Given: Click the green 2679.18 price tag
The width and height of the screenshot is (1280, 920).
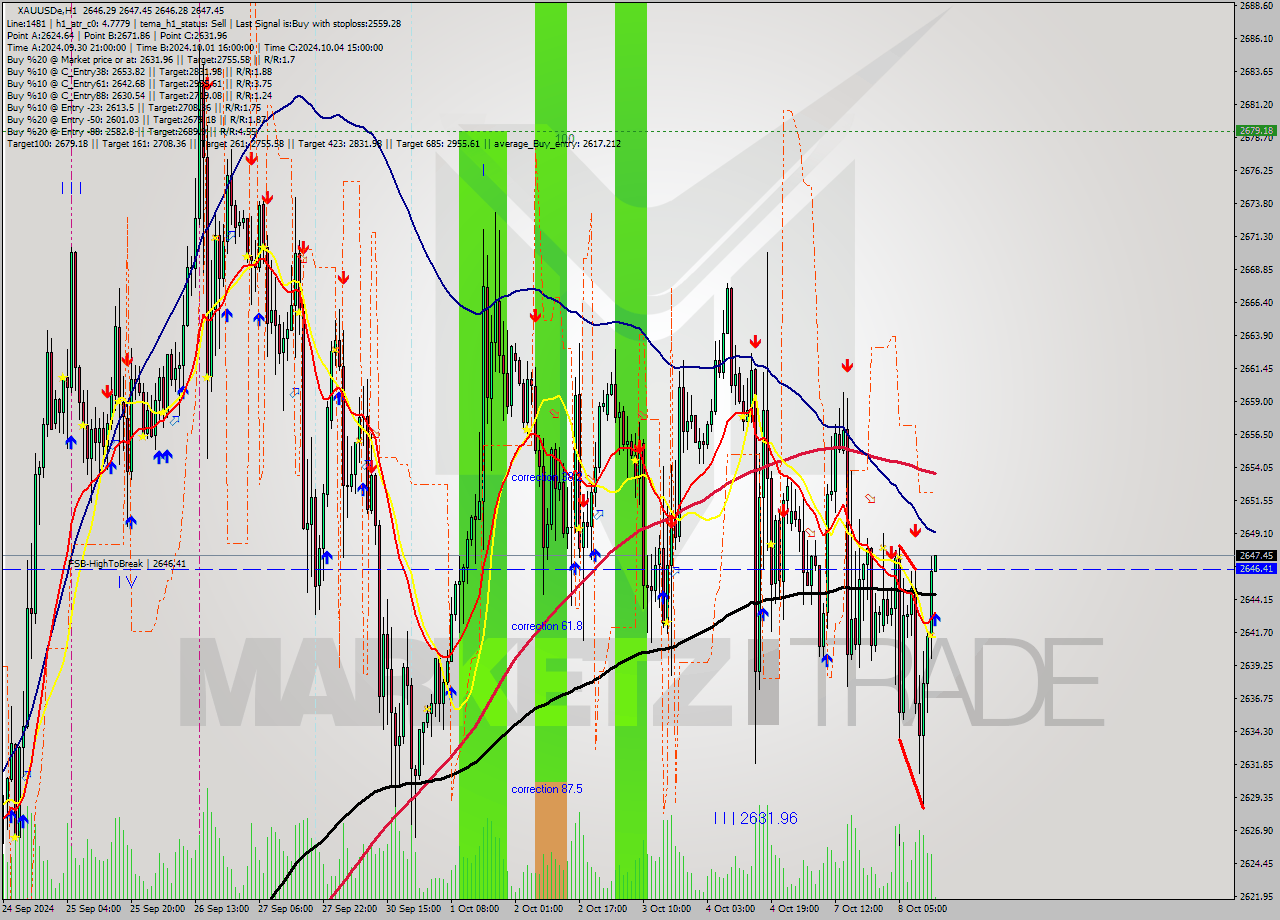Looking at the screenshot, I should 1255,130.
